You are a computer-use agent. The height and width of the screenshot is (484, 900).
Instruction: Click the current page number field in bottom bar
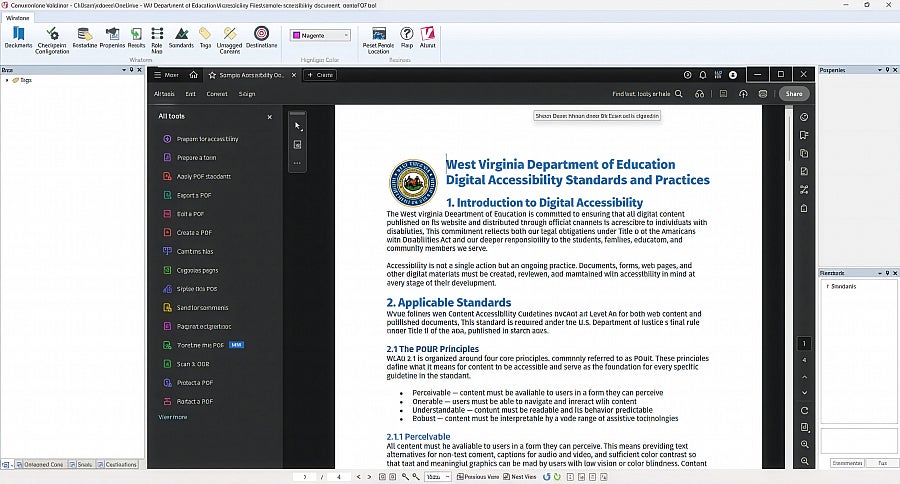coord(305,477)
